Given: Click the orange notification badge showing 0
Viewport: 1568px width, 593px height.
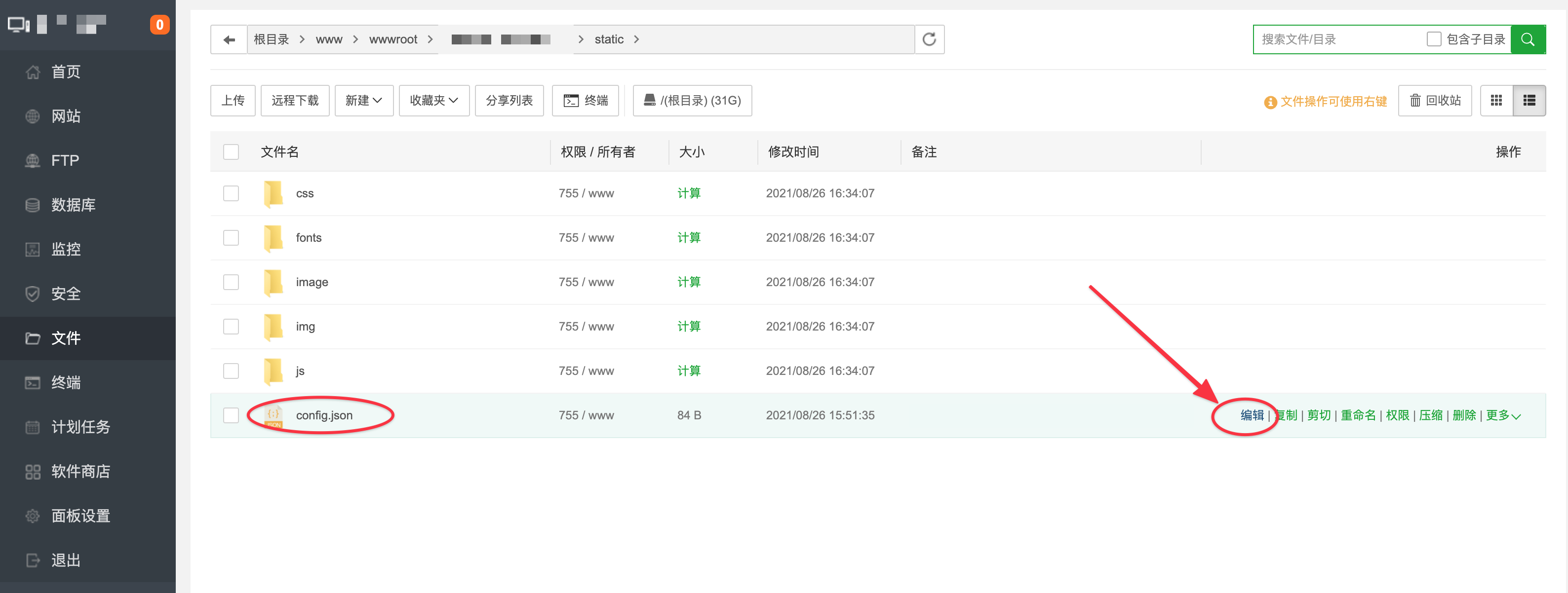Looking at the screenshot, I should coord(159,25).
